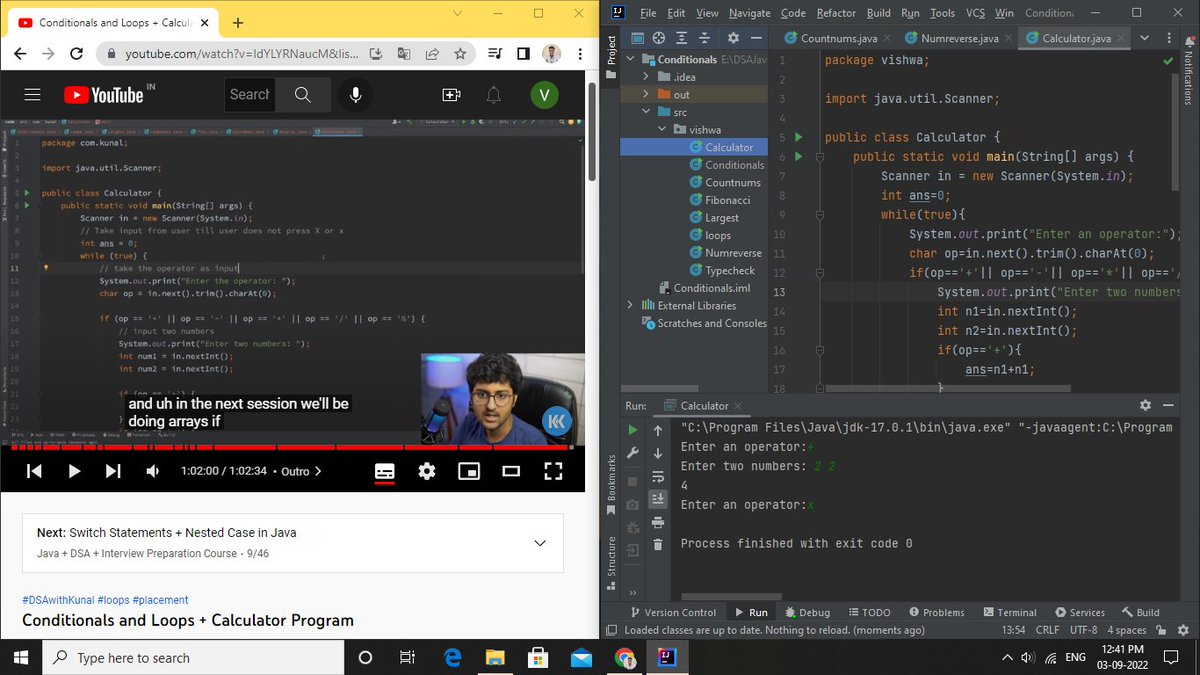Mute the YouTube video
1200x675 pixels.
(152, 471)
